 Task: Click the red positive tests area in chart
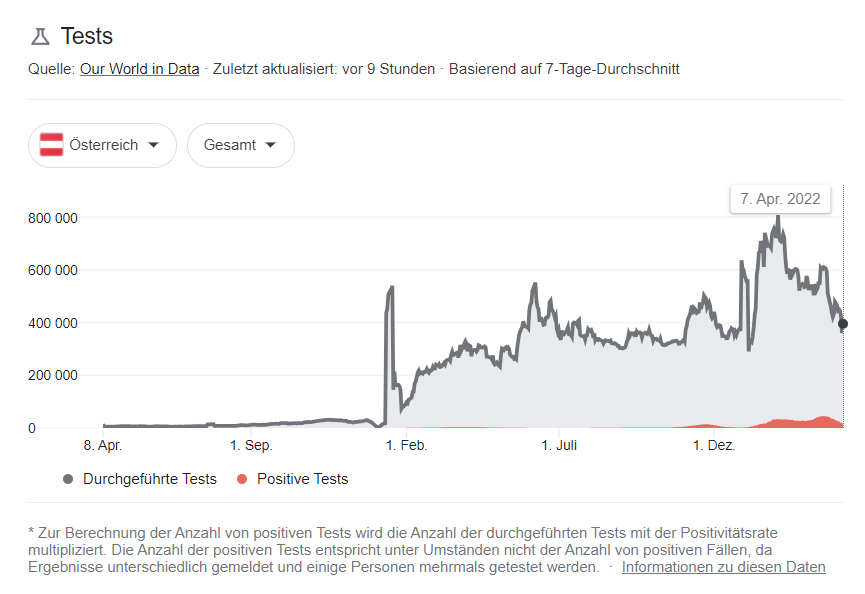coord(800,423)
